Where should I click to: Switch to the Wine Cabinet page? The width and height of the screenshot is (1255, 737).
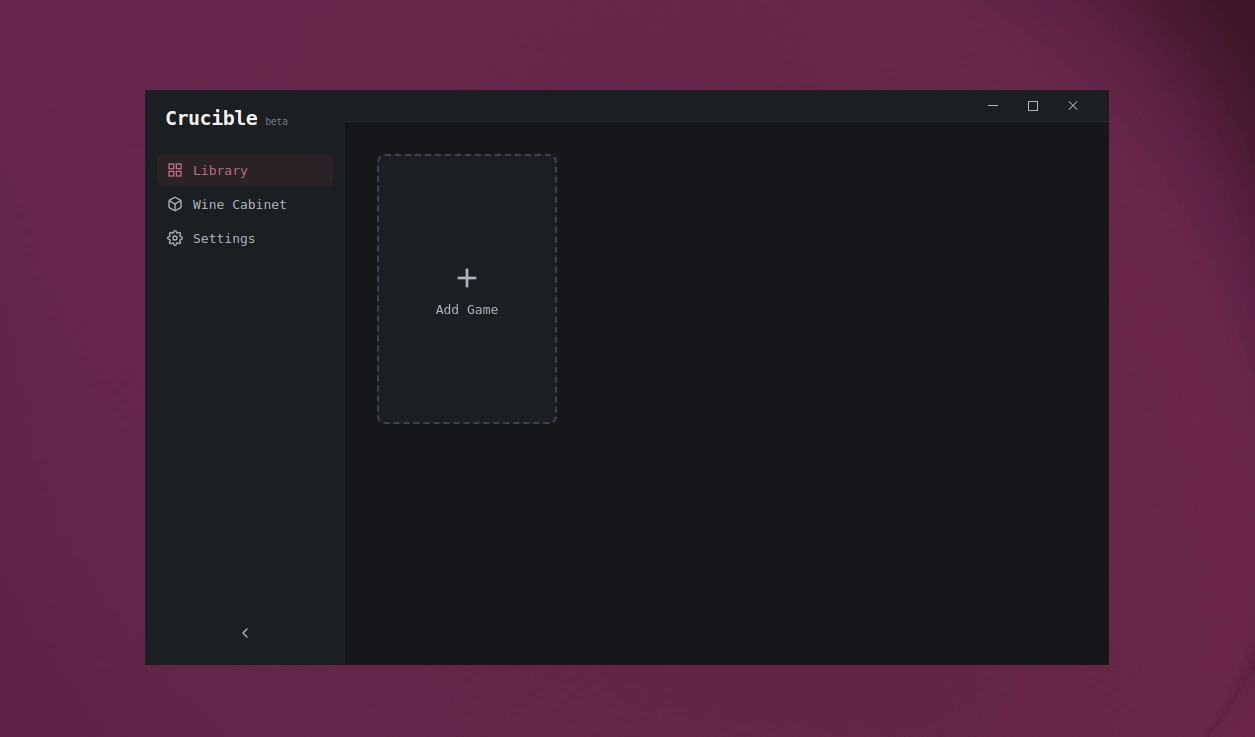(x=239, y=205)
